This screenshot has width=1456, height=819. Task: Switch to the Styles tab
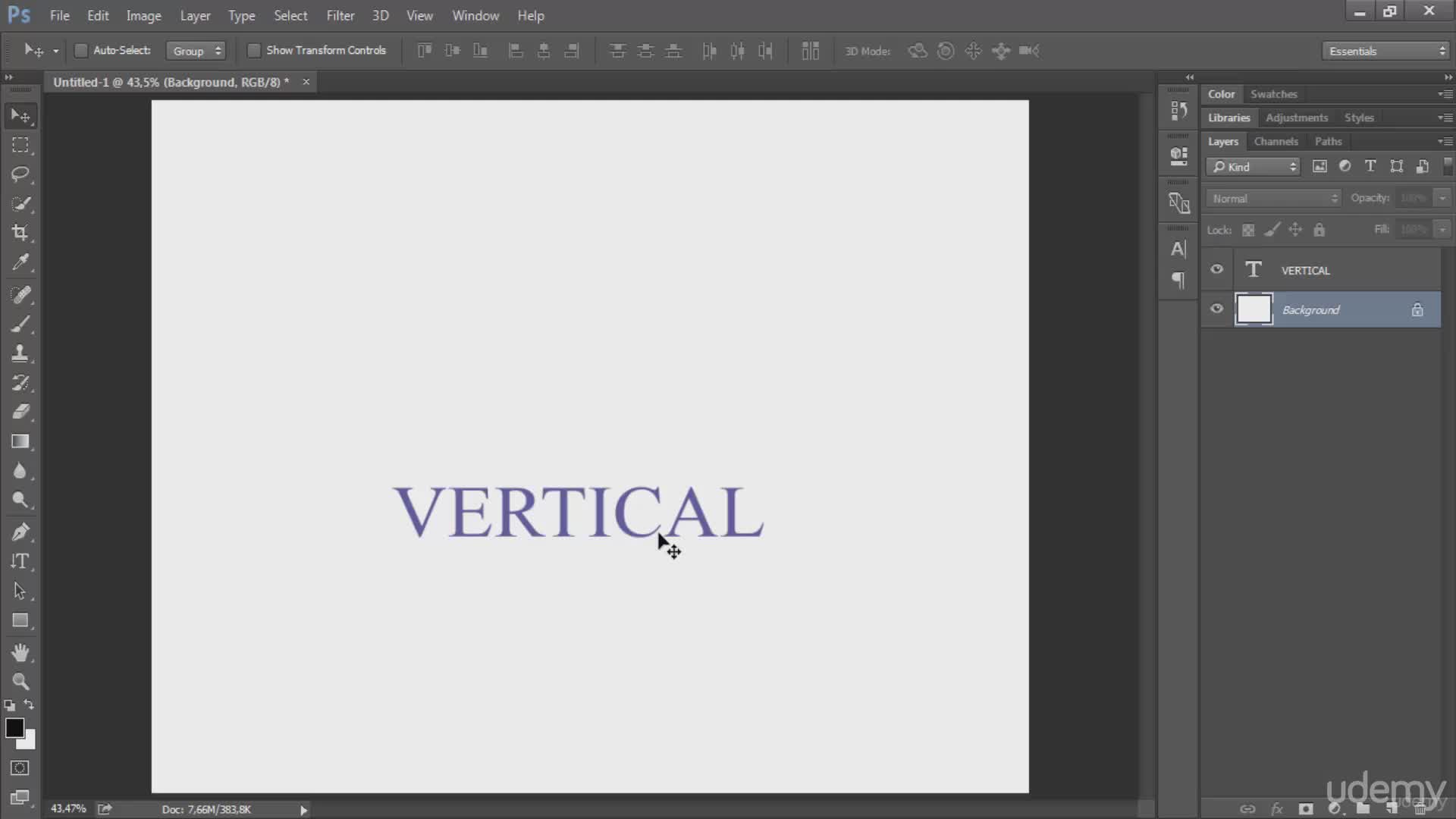point(1358,118)
